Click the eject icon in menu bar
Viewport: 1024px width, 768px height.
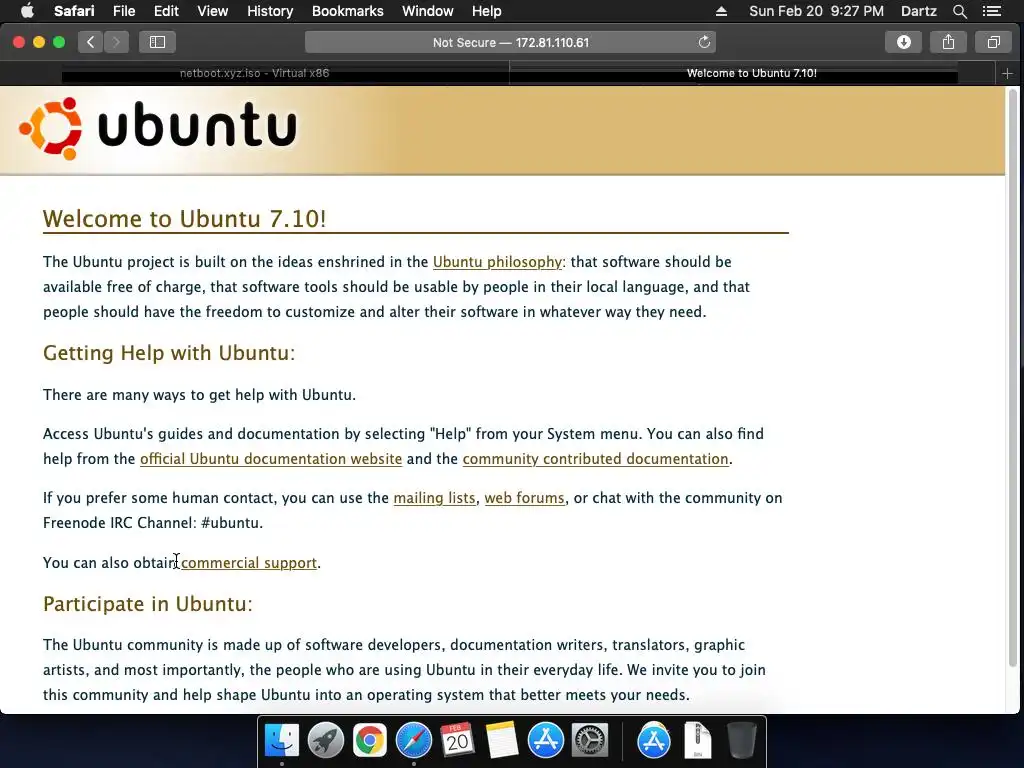point(721,11)
